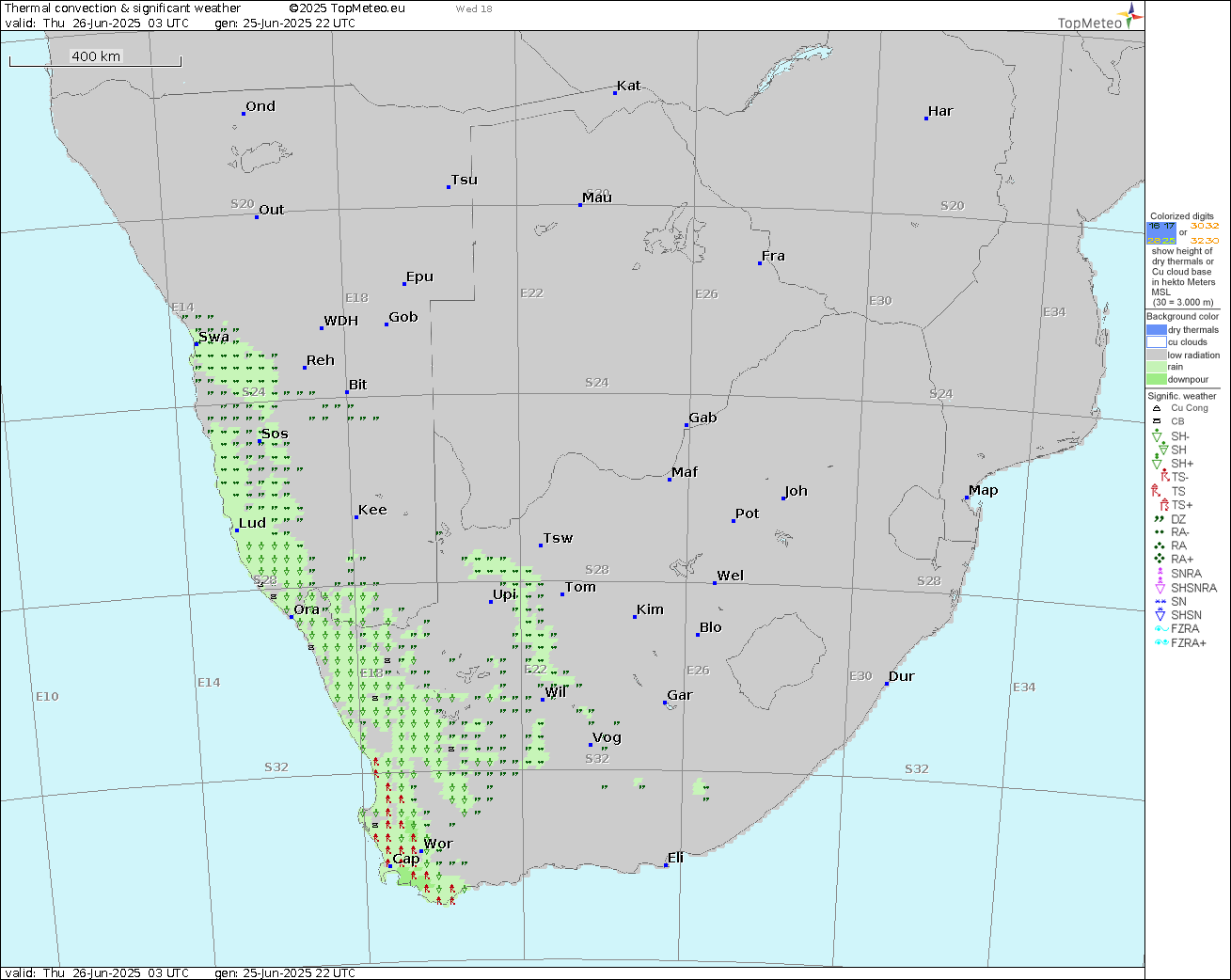Screen dimensions: 1231x980
Task: Click the Ora city label
Action: [x=307, y=609]
